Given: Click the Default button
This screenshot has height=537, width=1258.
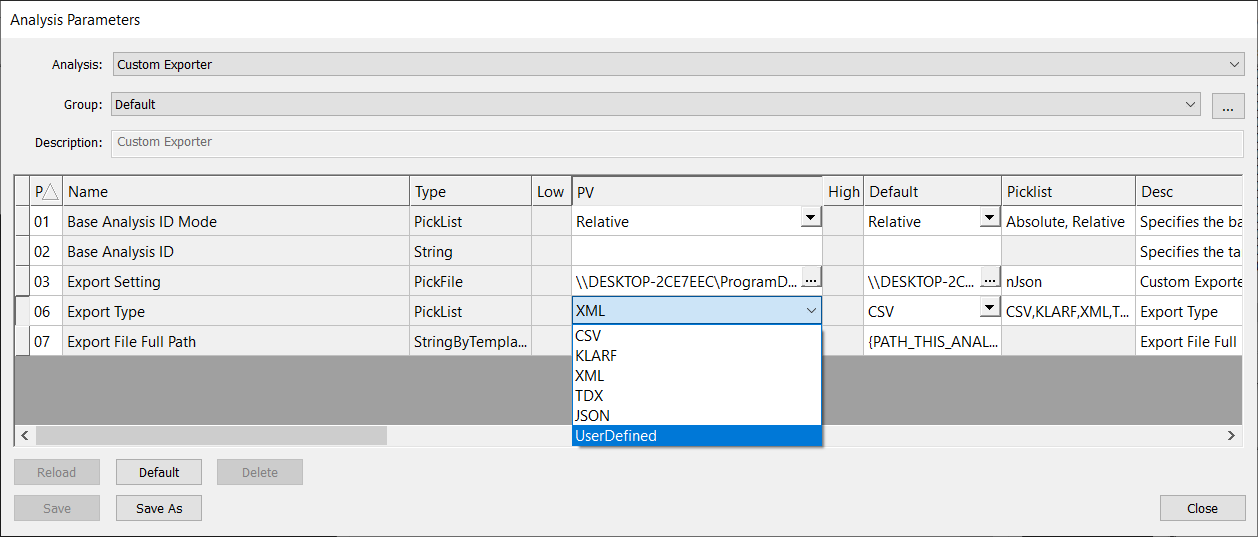Looking at the screenshot, I should [159, 472].
